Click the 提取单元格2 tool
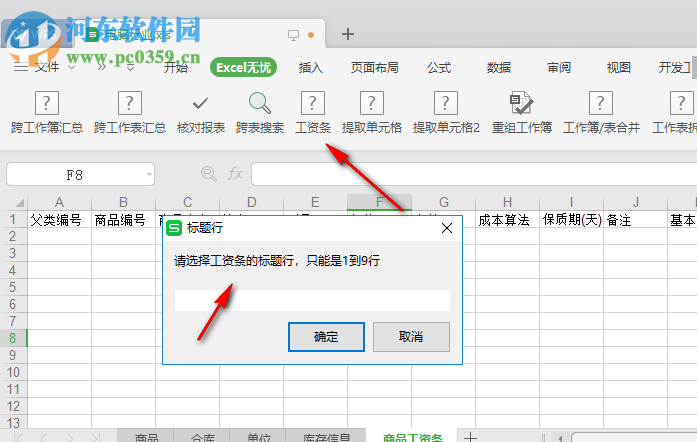Image resolution: width=697 pixels, height=442 pixels. point(446,112)
